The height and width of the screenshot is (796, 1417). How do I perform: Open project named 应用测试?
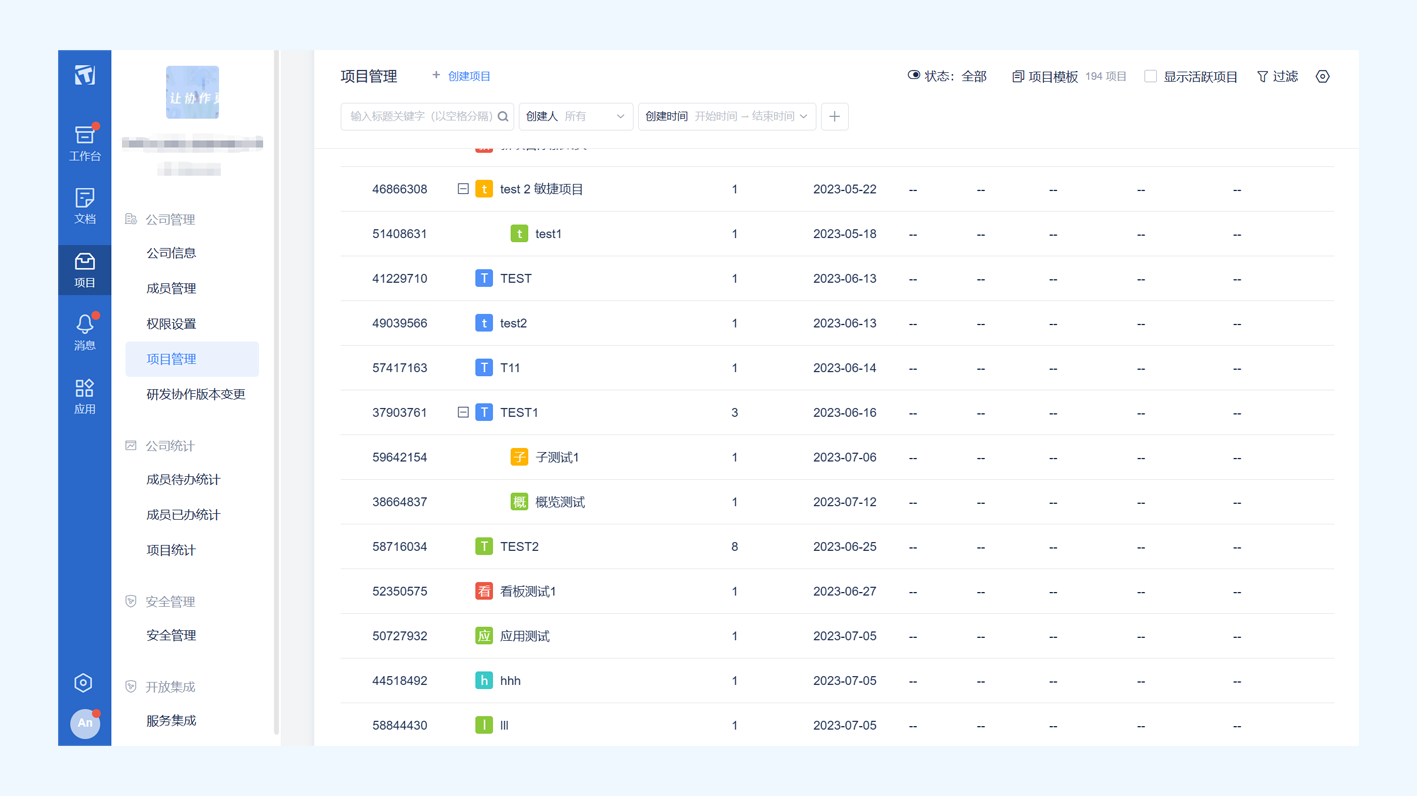[525, 636]
